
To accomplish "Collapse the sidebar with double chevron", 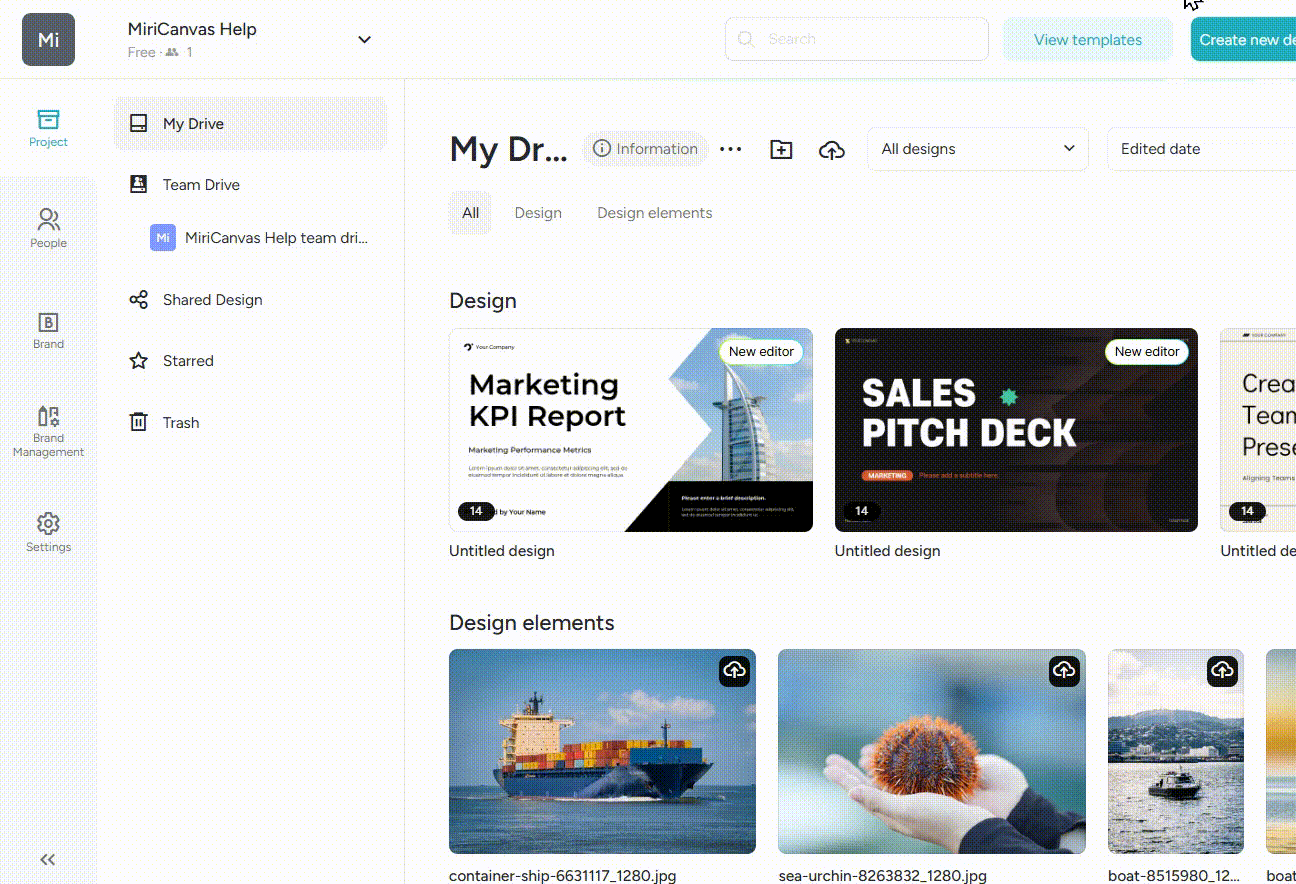I will pos(47,859).
